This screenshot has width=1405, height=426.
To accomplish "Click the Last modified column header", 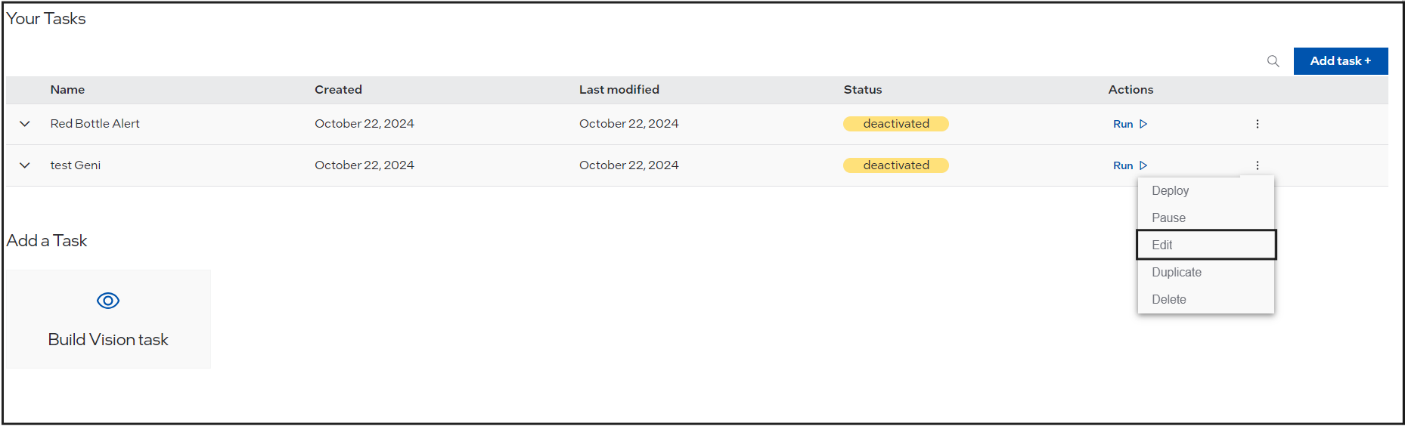I will tap(619, 90).
